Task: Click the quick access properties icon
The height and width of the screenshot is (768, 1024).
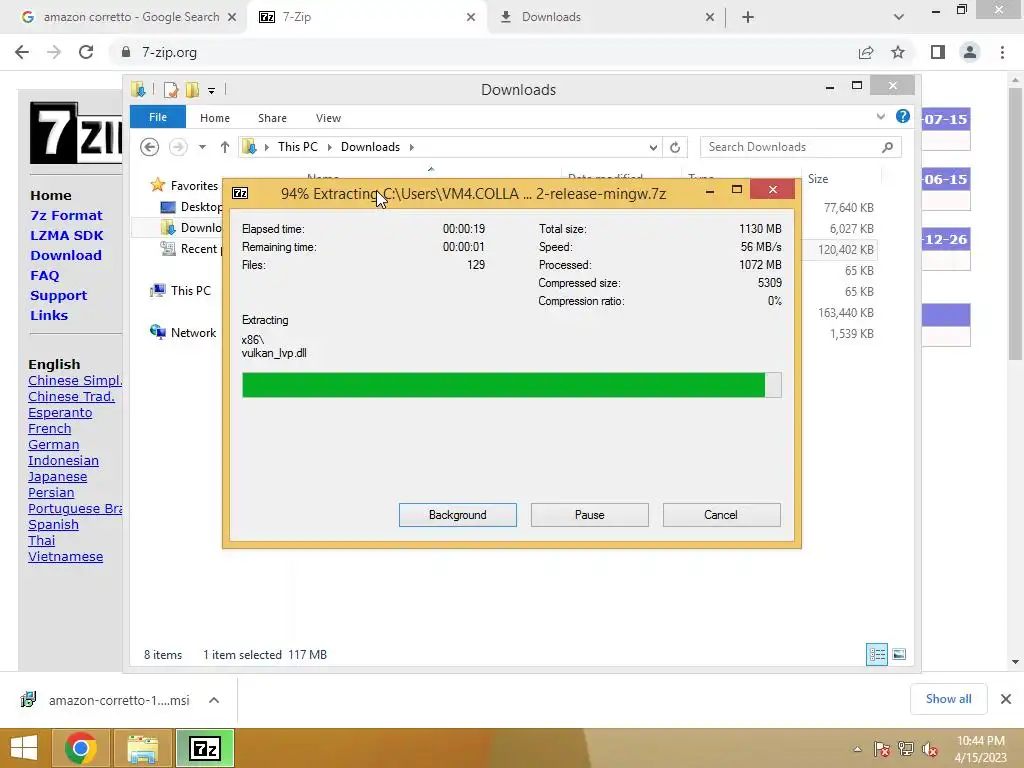Action: [171, 90]
